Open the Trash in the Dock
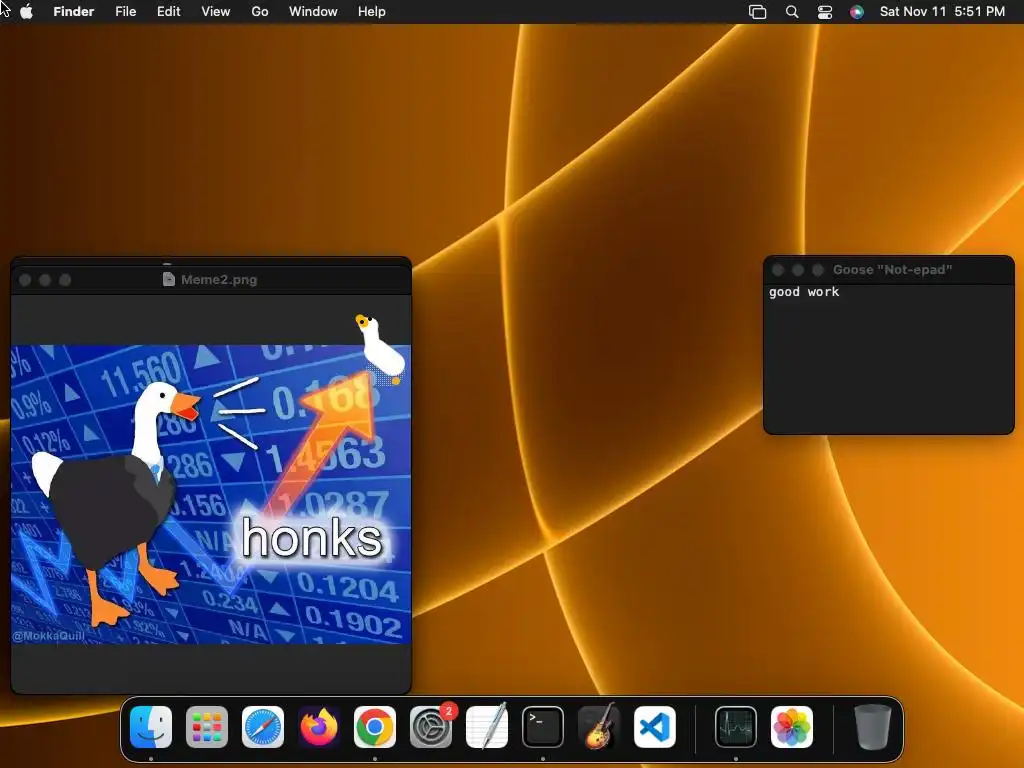1024x768 pixels. (872, 727)
